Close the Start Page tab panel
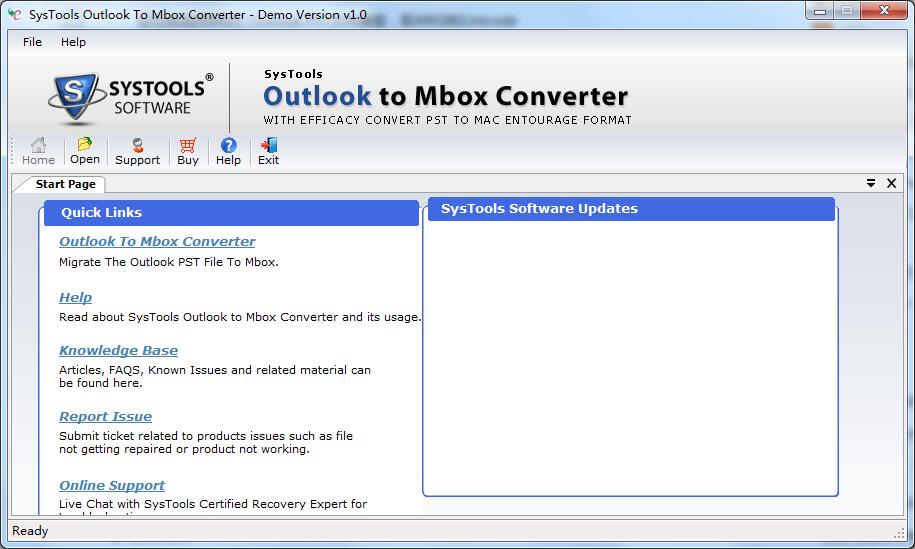 892,183
